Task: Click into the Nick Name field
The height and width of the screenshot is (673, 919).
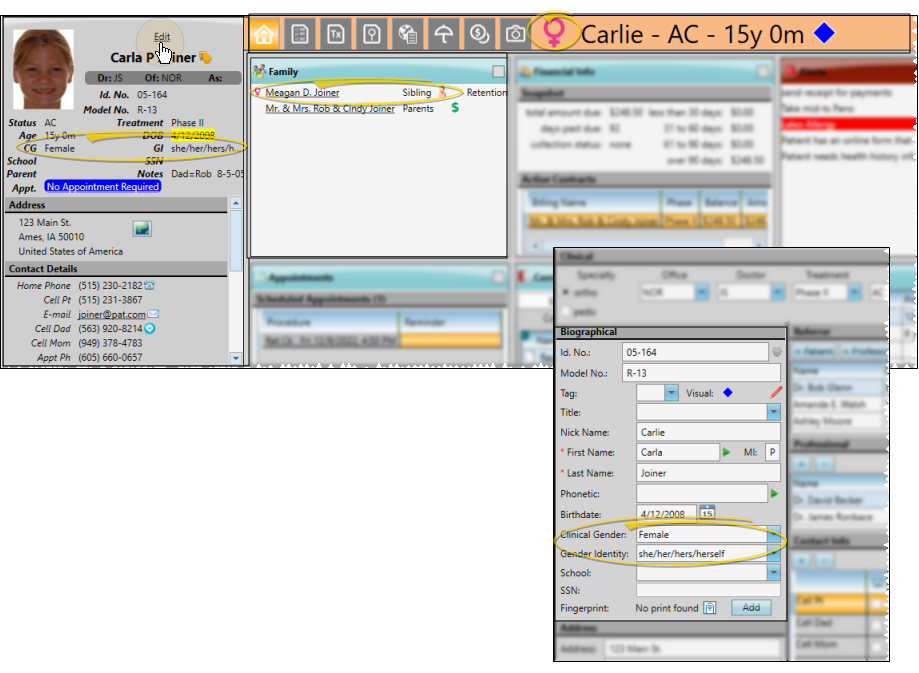Action: point(708,433)
